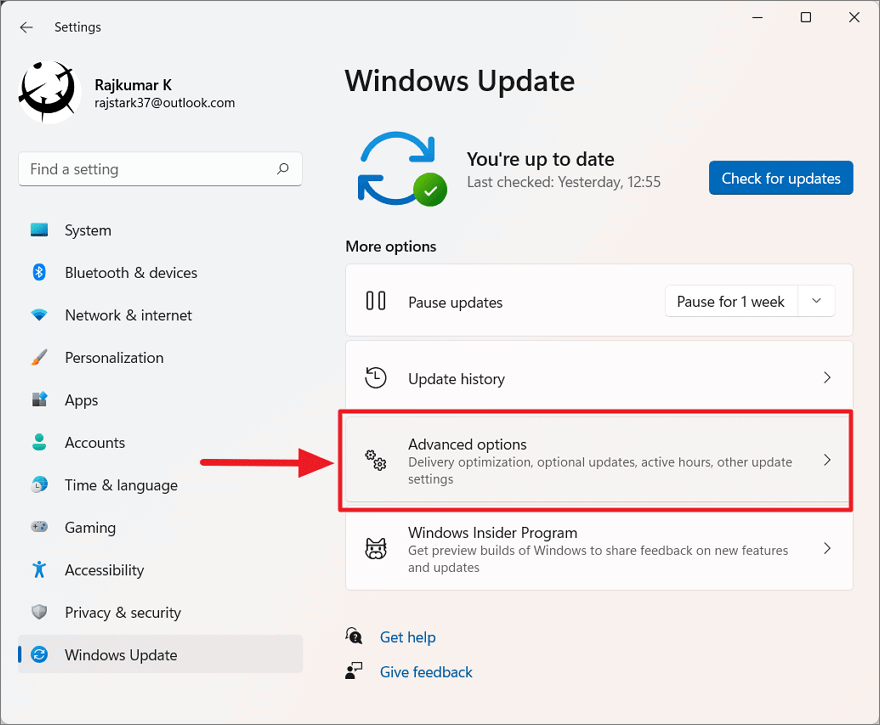The width and height of the screenshot is (880, 725).
Task: Click the update sync status icon
Action: [402, 169]
